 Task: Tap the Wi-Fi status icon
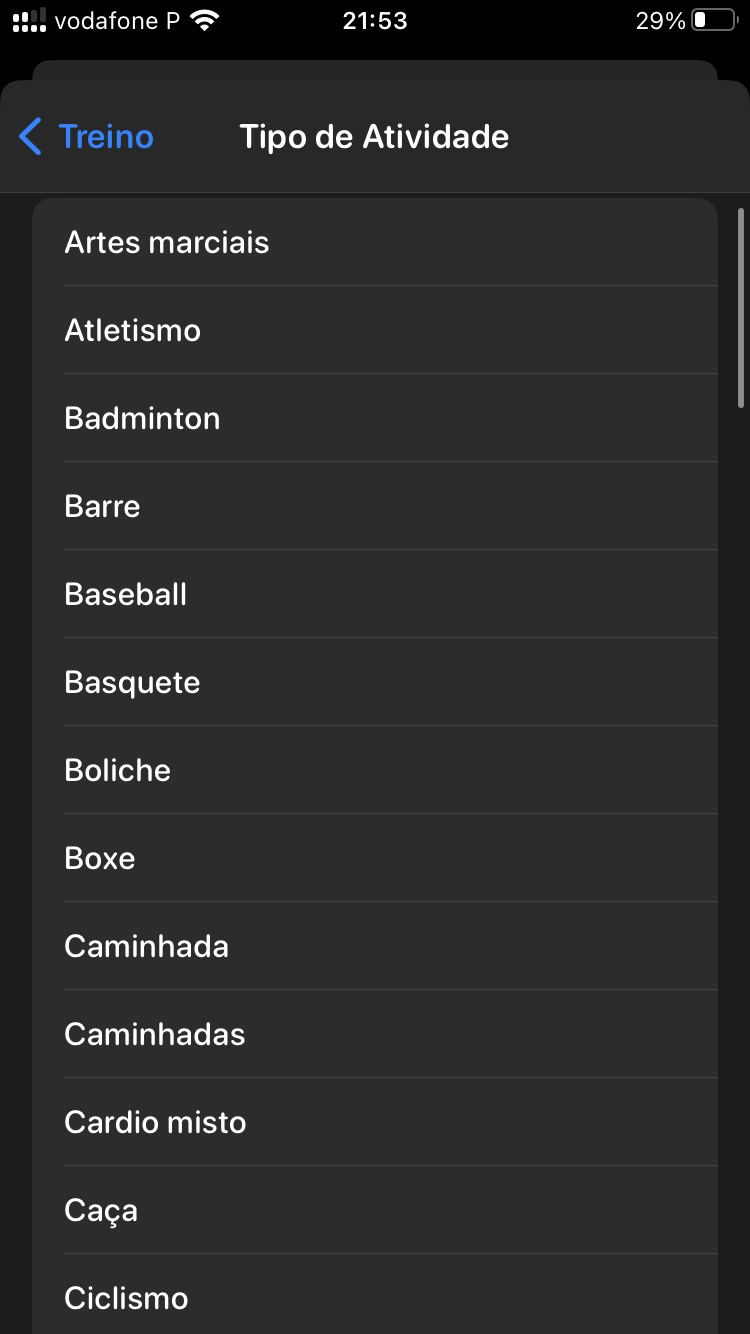click(205, 20)
